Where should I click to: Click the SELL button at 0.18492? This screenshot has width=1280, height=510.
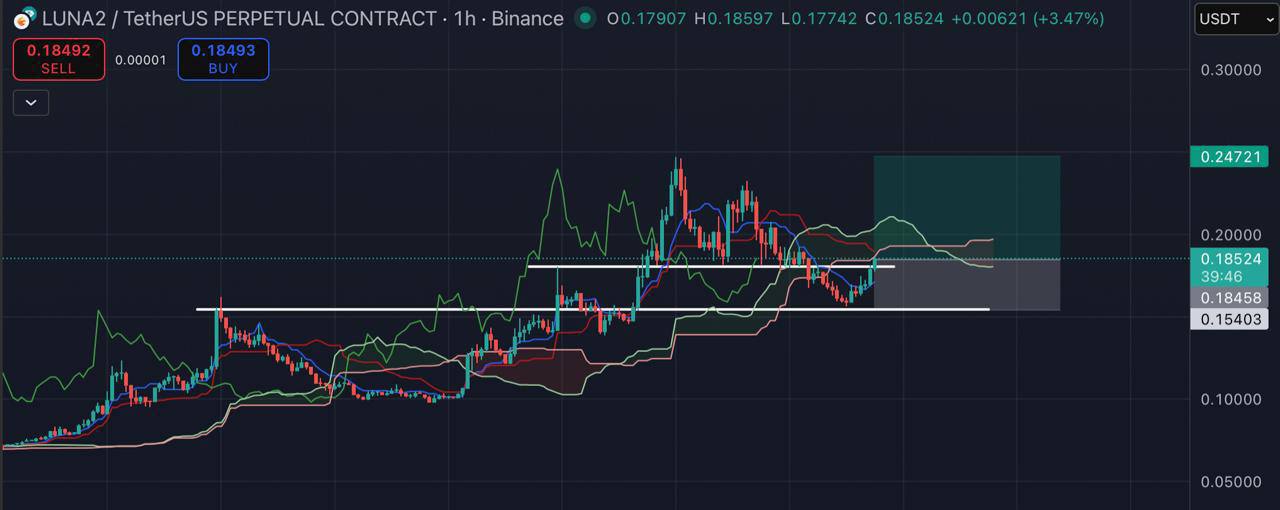(58, 59)
